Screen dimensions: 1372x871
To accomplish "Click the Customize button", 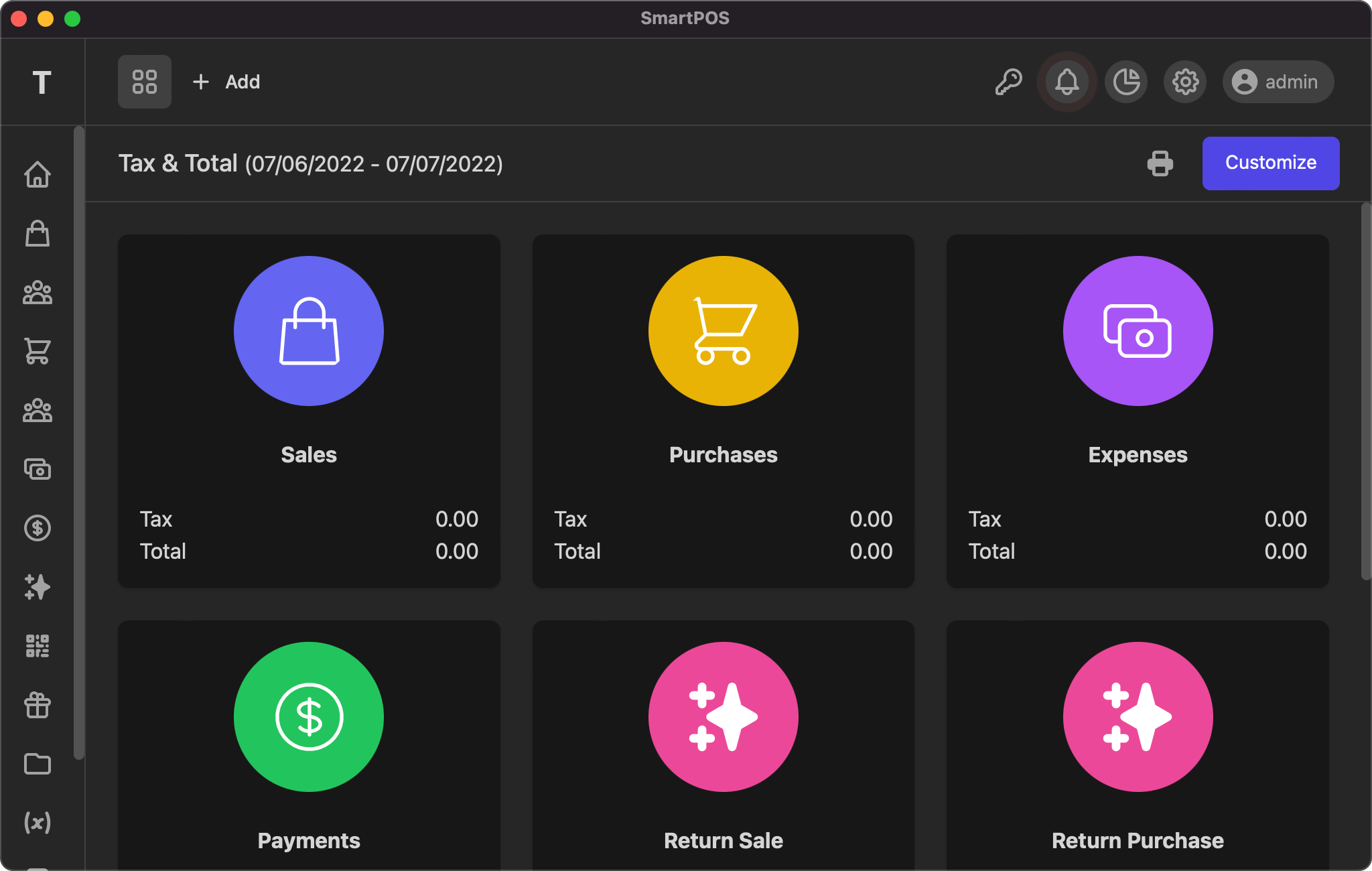I will [x=1270, y=163].
